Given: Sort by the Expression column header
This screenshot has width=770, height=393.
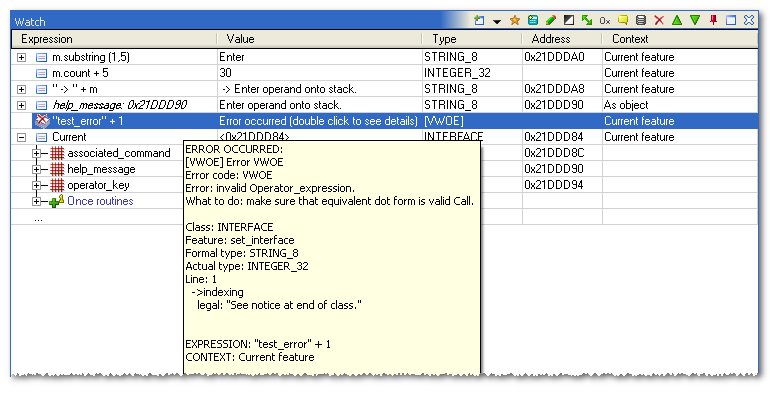Looking at the screenshot, I should [114, 39].
